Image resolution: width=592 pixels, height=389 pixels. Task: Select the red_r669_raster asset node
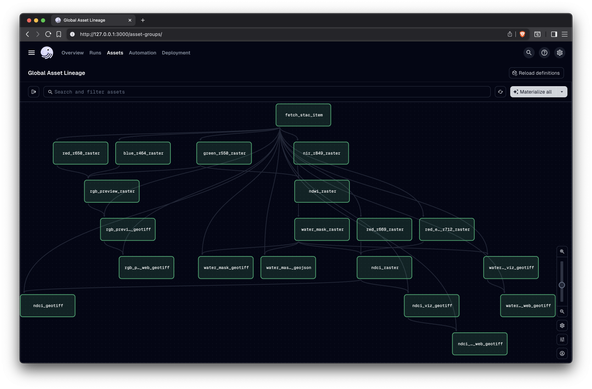coord(384,229)
